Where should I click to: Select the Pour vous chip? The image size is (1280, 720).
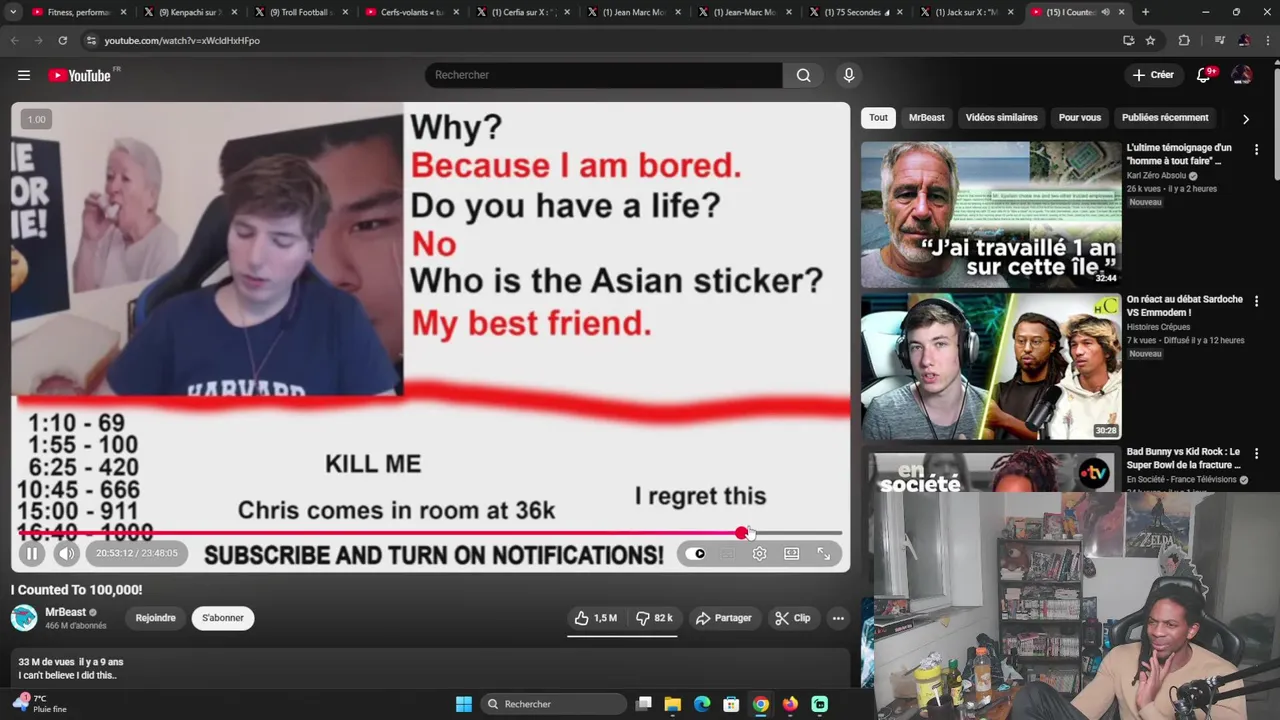point(1079,118)
